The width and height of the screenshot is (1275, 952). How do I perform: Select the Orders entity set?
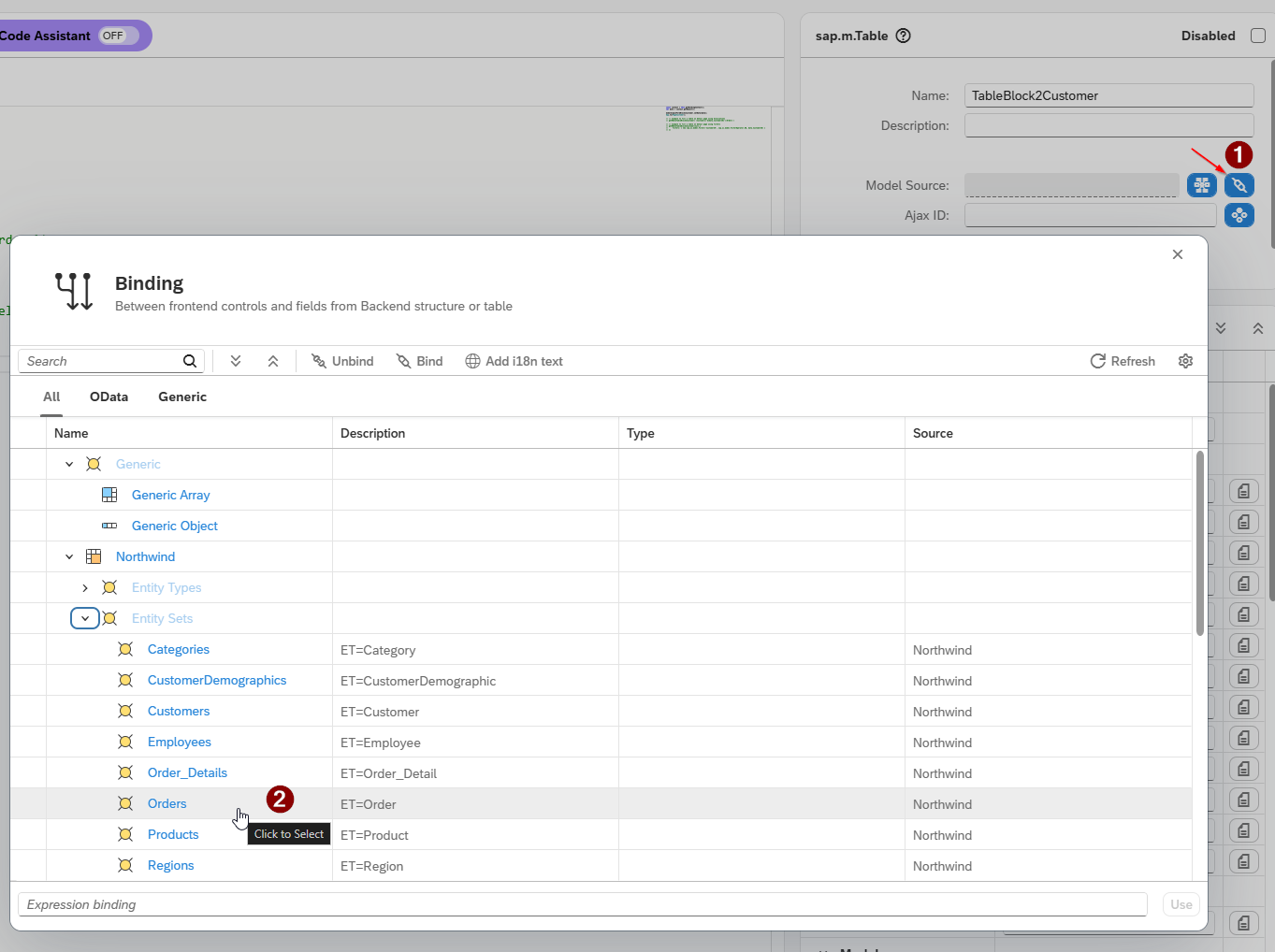pyautogui.click(x=167, y=803)
